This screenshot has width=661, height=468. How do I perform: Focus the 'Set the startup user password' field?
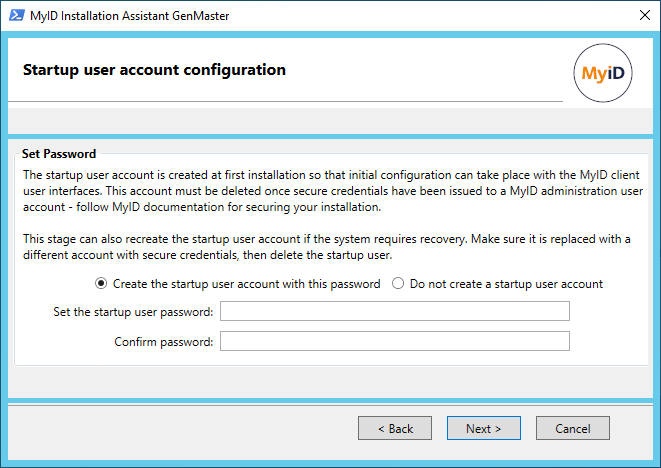coord(395,311)
